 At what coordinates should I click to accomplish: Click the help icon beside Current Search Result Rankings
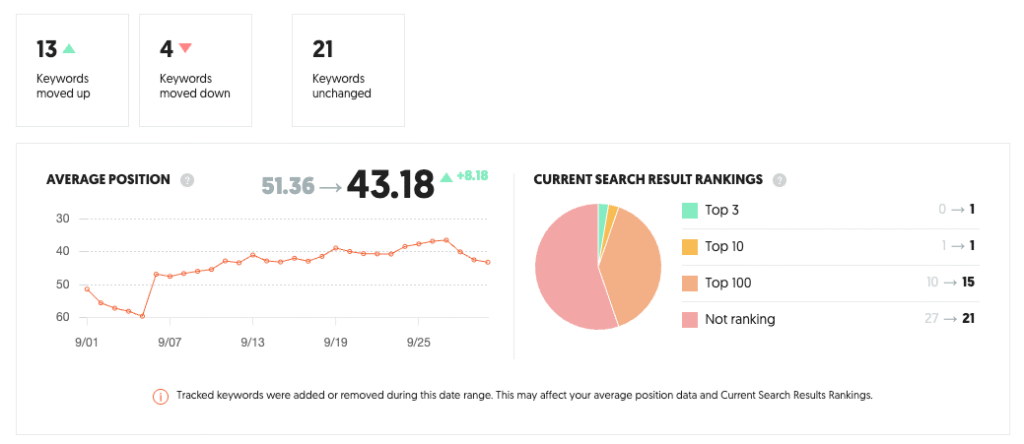tap(779, 180)
